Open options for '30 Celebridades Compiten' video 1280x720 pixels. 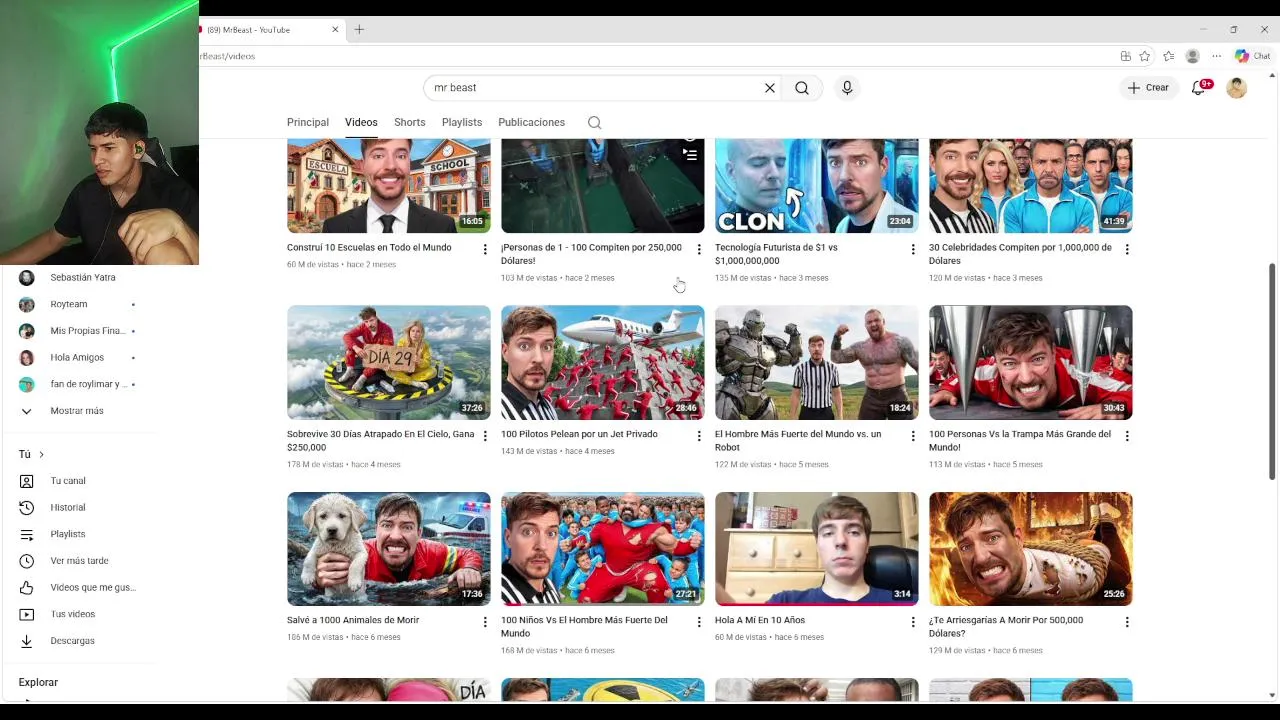1127,249
